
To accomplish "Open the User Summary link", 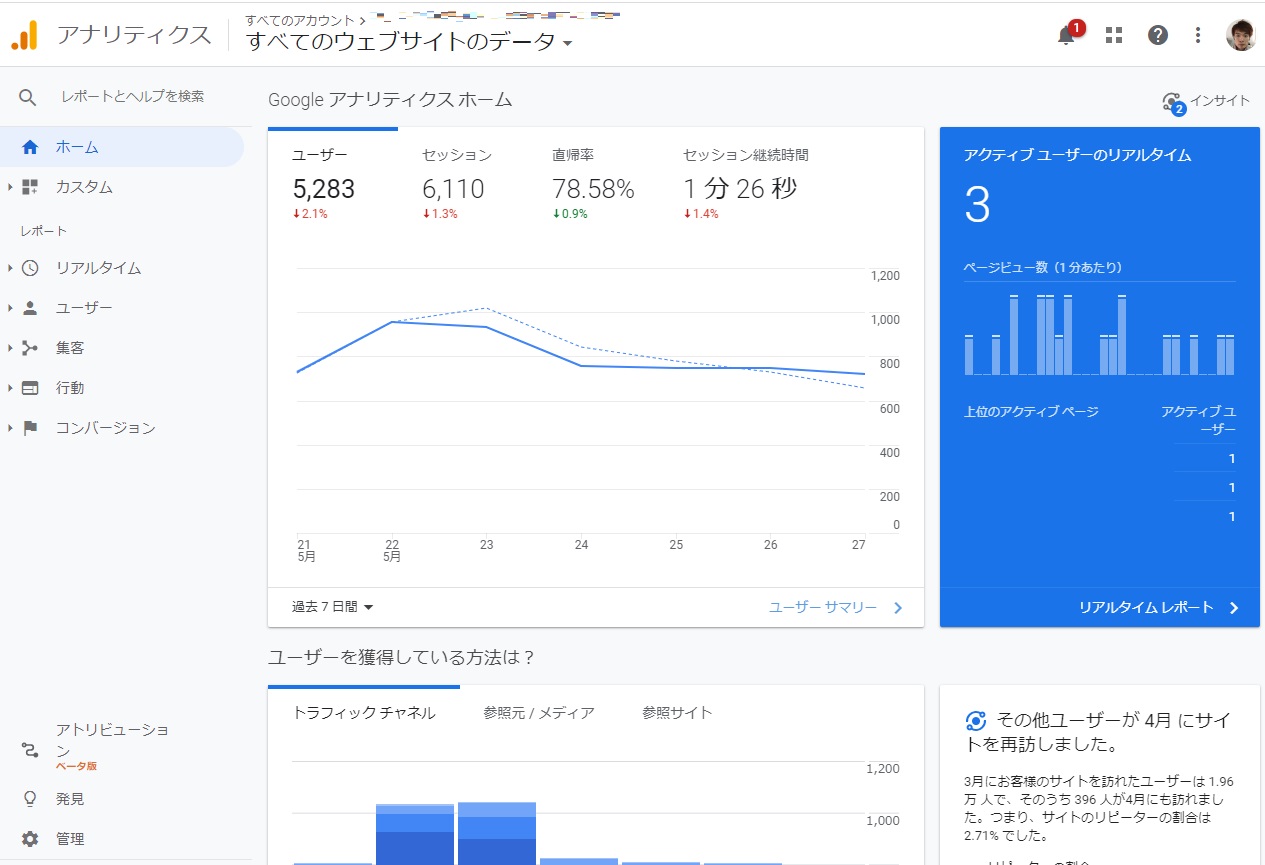I will click(x=835, y=607).
